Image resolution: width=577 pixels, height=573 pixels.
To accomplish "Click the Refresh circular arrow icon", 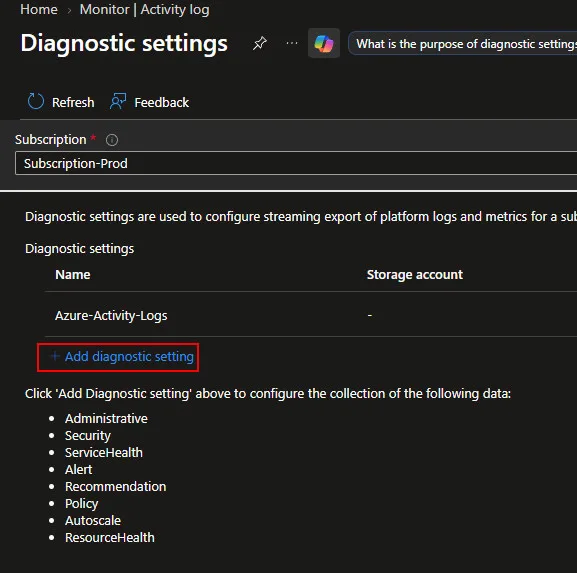I will (36, 101).
